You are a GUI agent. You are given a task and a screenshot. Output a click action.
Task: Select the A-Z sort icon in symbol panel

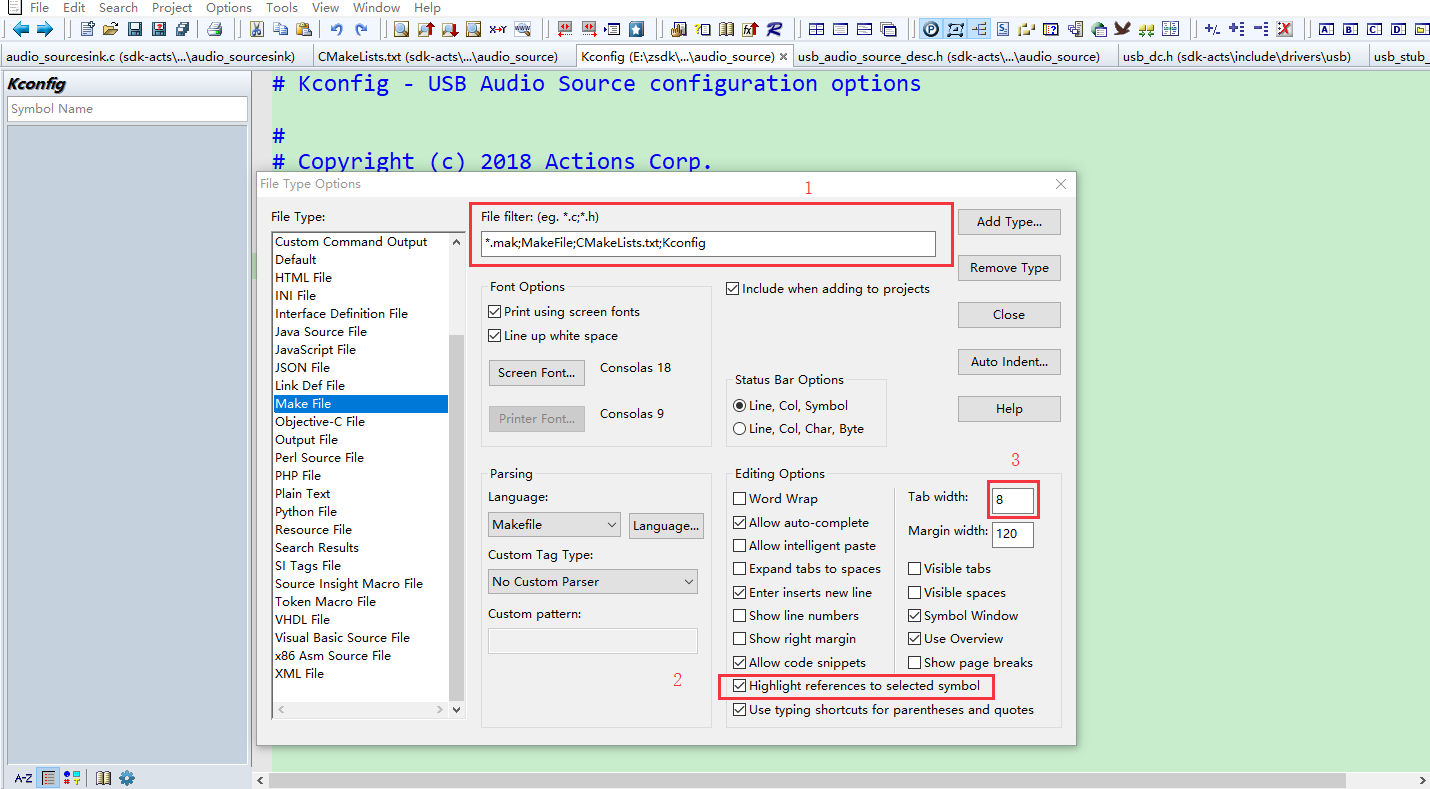click(22, 777)
